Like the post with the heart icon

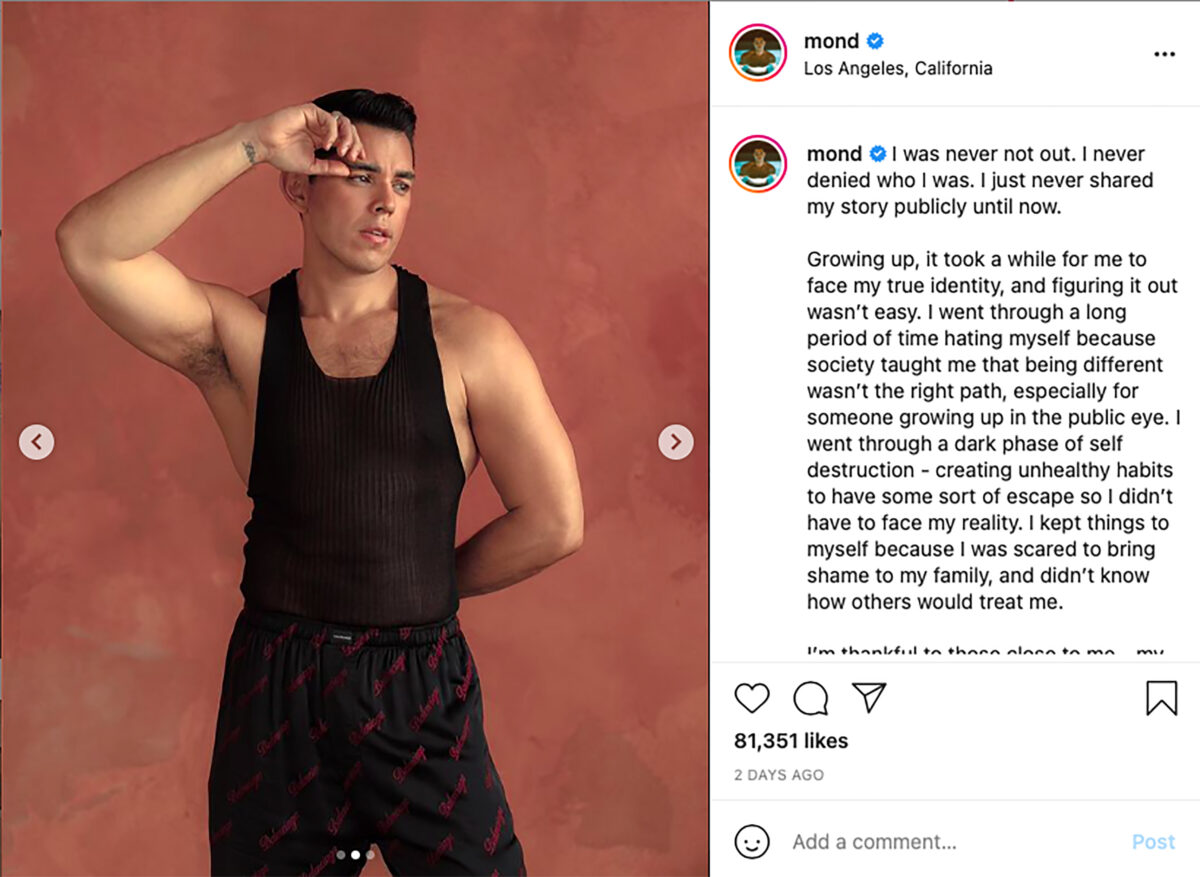click(x=752, y=697)
